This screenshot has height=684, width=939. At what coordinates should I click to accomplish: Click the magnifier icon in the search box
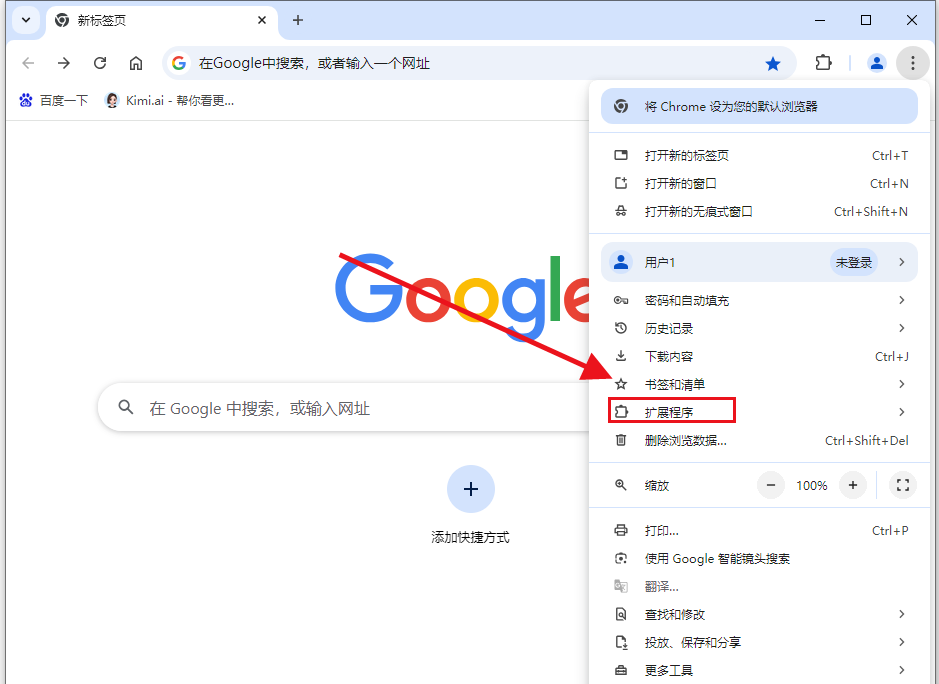pyautogui.click(x=126, y=407)
